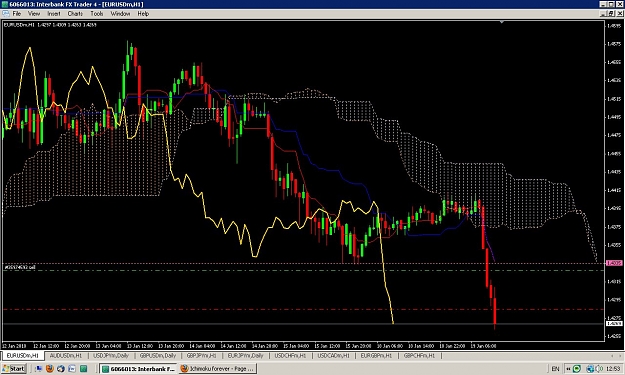Click the red dashed stop-loss line
Viewport: 625px width, 375px height.
tap(303, 310)
